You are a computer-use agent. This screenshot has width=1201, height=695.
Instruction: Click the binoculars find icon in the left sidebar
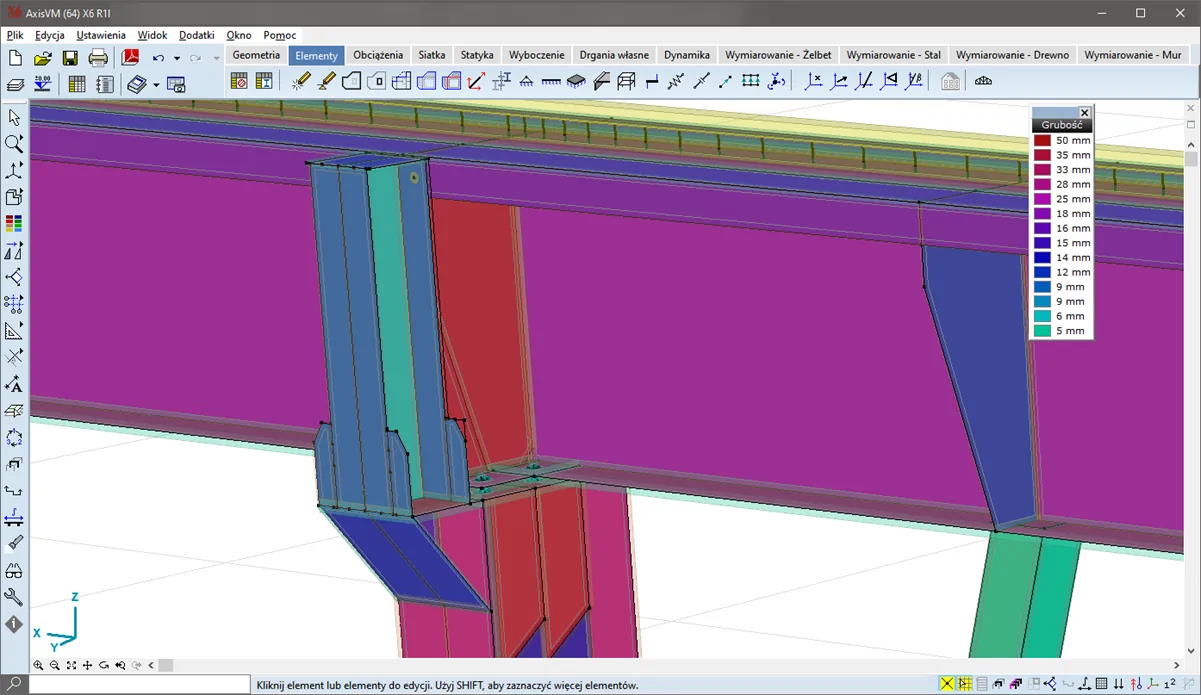coord(14,571)
